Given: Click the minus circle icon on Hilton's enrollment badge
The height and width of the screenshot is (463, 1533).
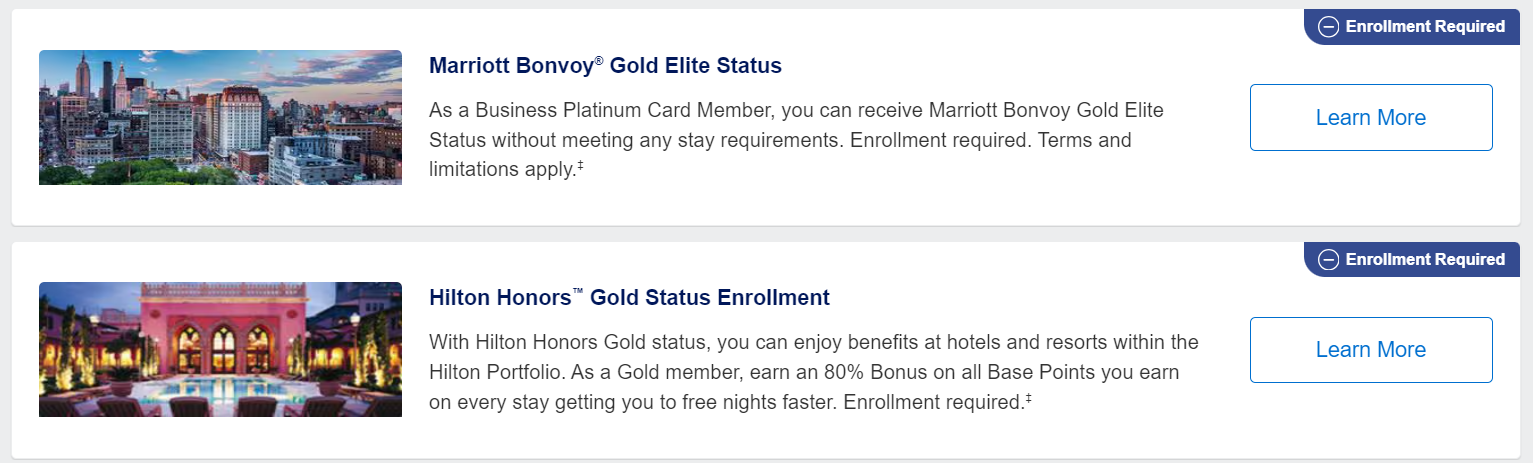Looking at the screenshot, I should coord(1328,260).
